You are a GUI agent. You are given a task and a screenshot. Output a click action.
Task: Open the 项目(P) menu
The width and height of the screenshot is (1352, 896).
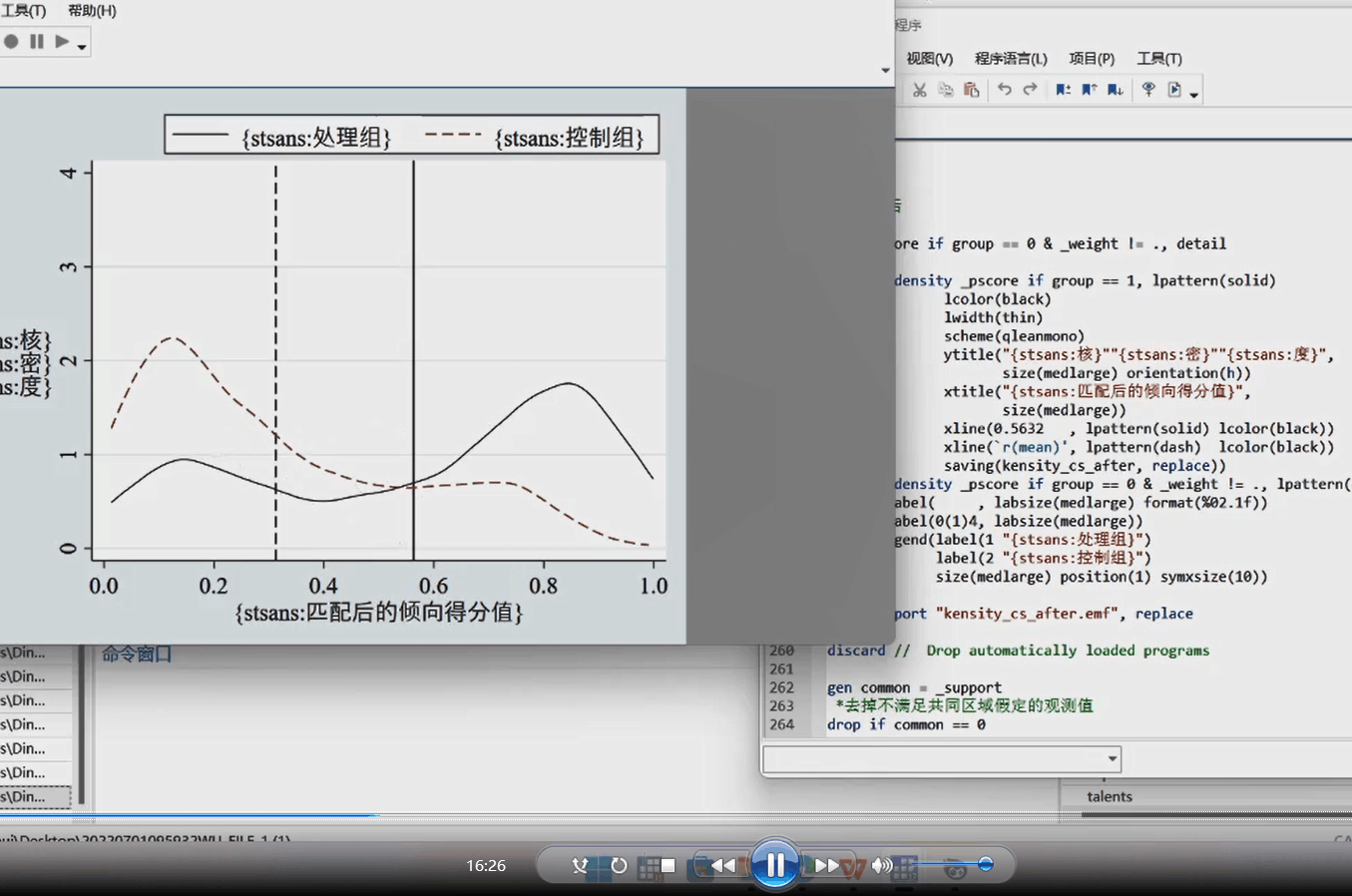point(1092,58)
